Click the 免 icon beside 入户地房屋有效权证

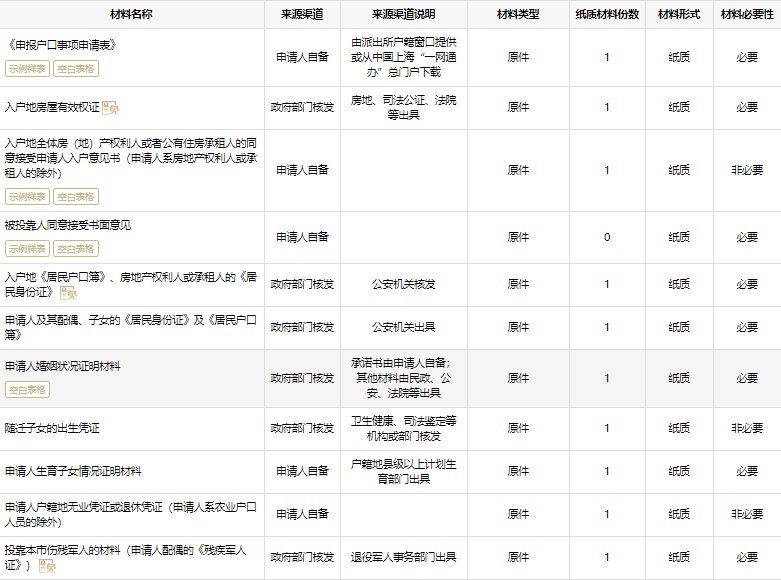point(110,108)
